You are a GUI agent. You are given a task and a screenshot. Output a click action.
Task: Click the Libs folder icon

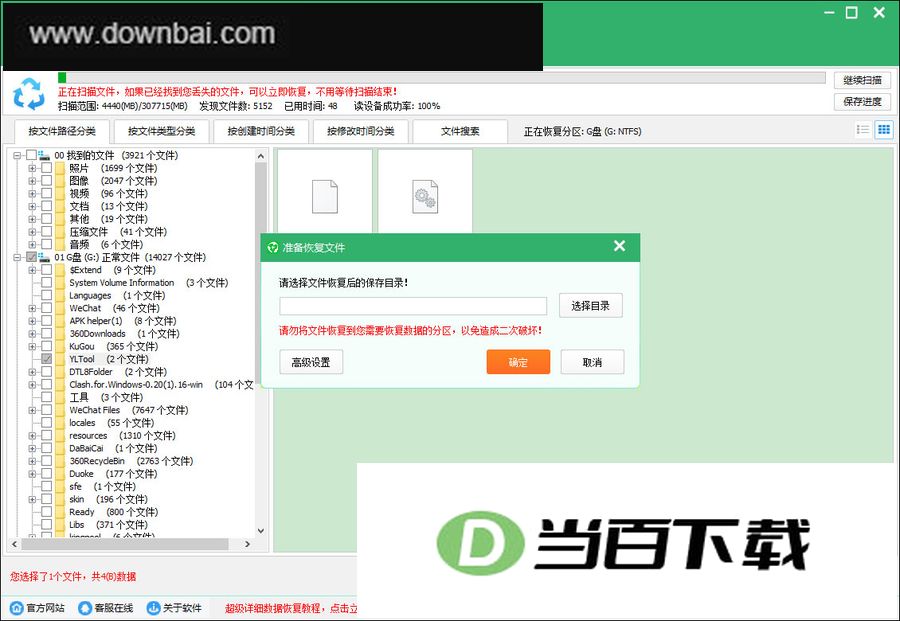click(60, 525)
